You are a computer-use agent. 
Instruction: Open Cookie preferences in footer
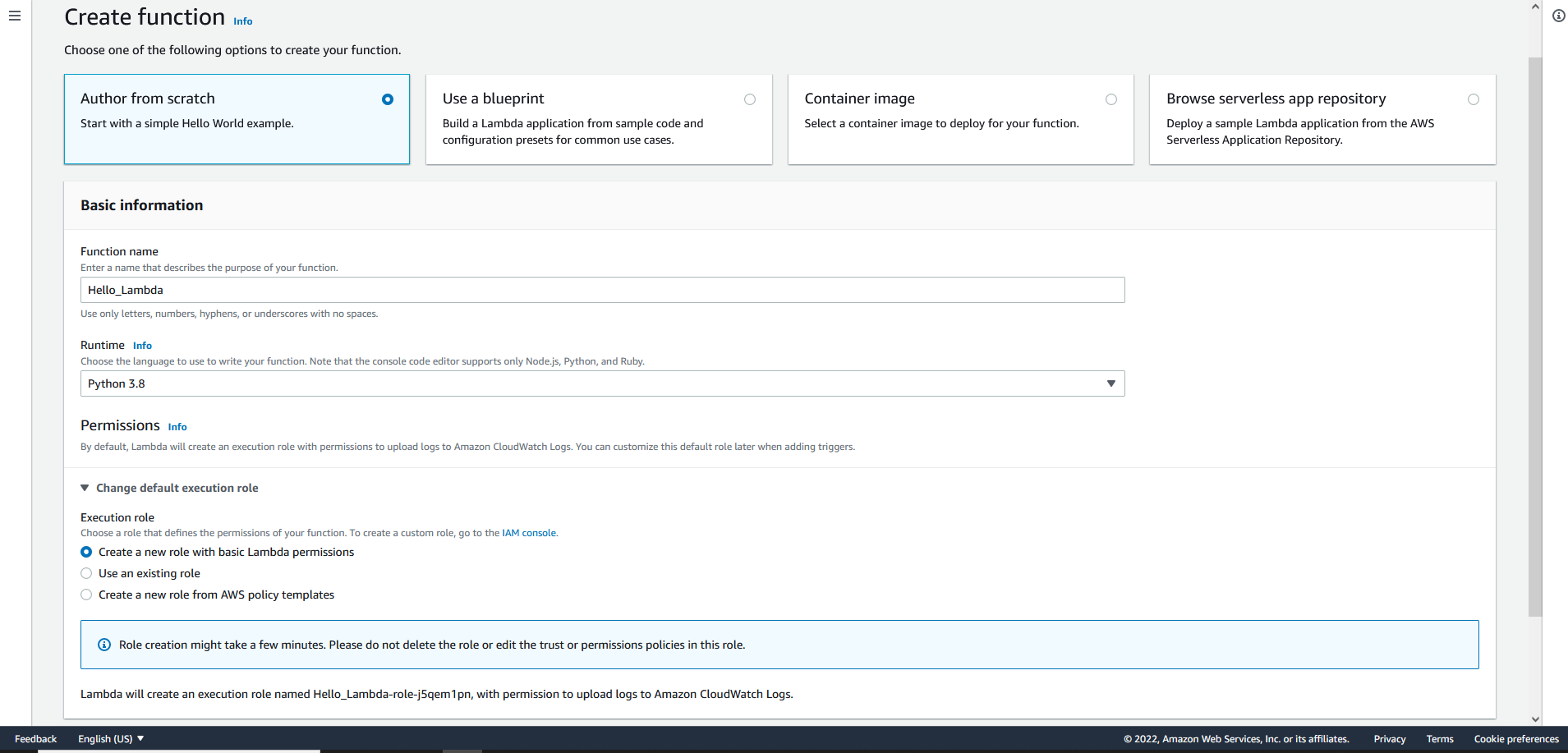coord(1516,739)
